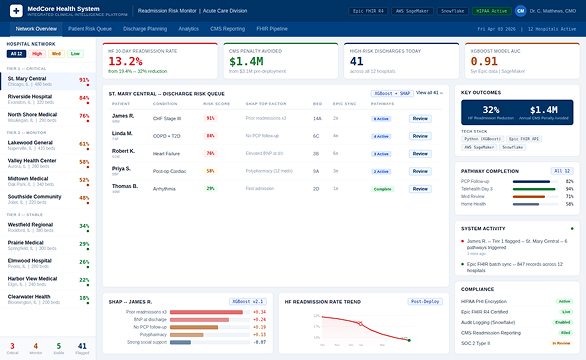
Task: Go to the Discharge Planning tab
Action: (x=145, y=29)
